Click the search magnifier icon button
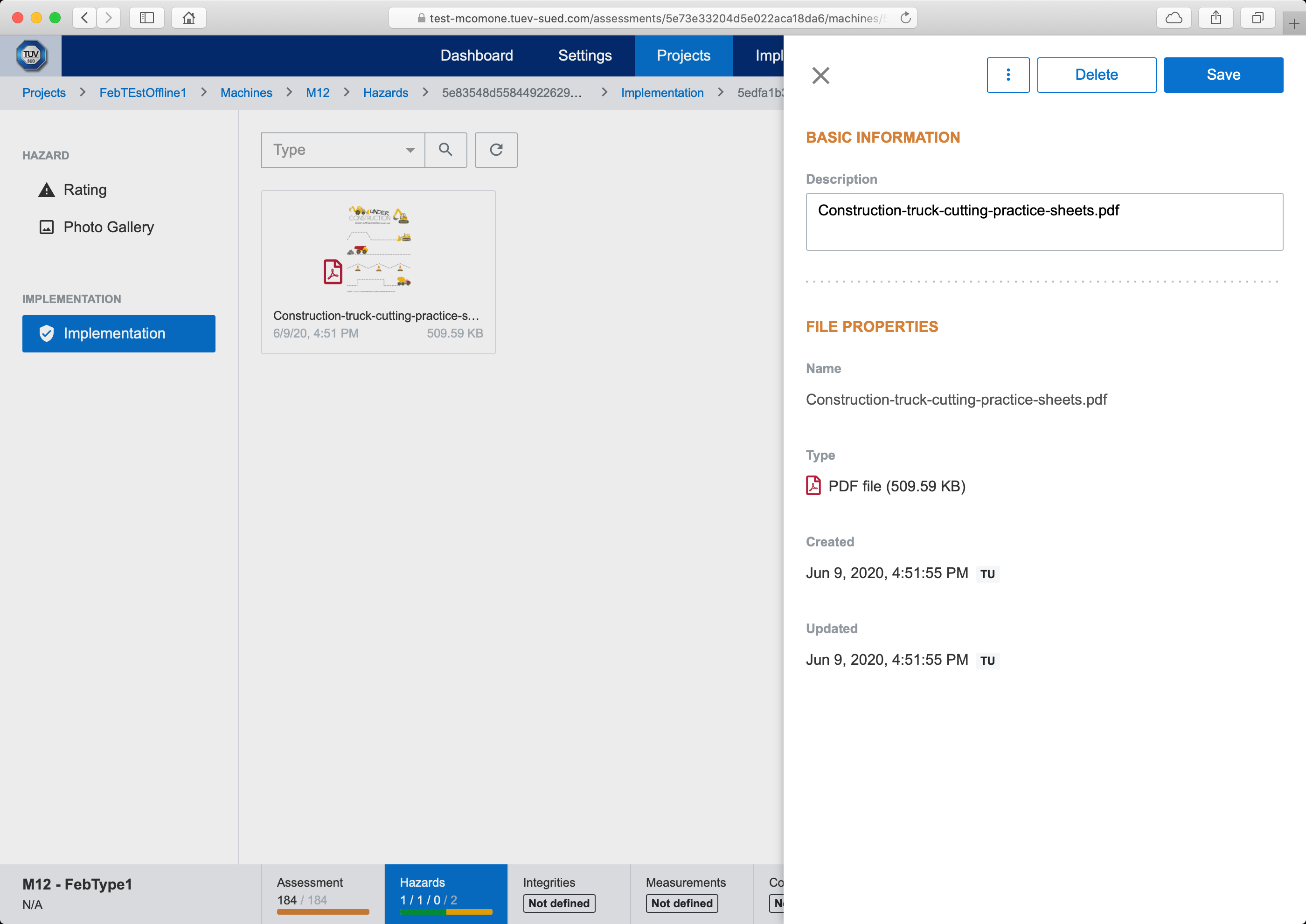The width and height of the screenshot is (1306, 924). 445,150
